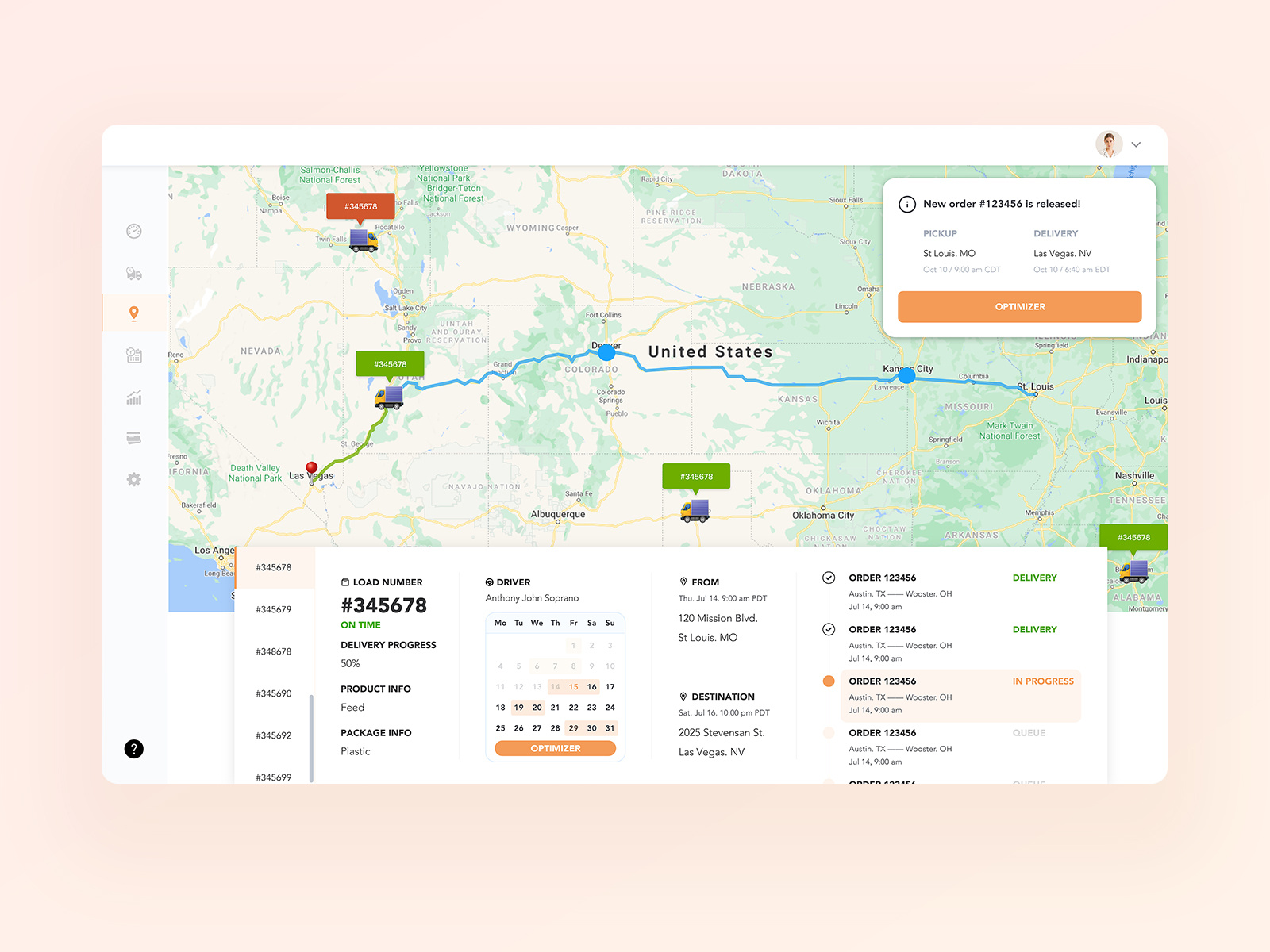Open the dashboard gauge icon in sidebar
Viewport: 1270px width, 952px height.
point(134,231)
